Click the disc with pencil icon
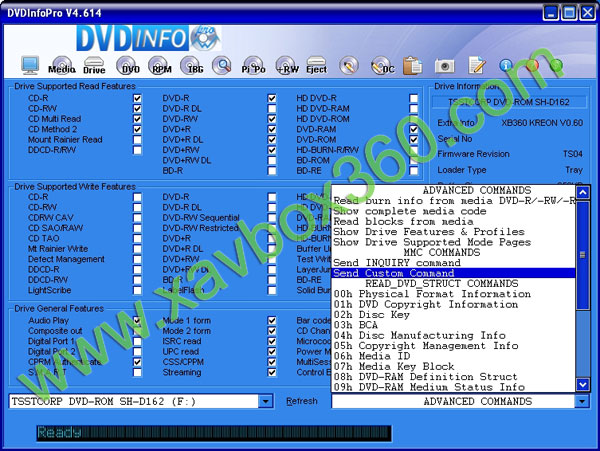This screenshot has width=600, height=451. (x=349, y=65)
